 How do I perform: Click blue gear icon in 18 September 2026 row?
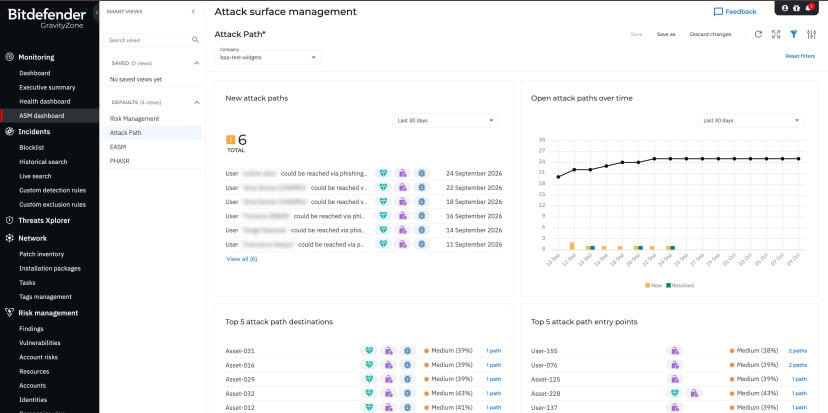421,202
